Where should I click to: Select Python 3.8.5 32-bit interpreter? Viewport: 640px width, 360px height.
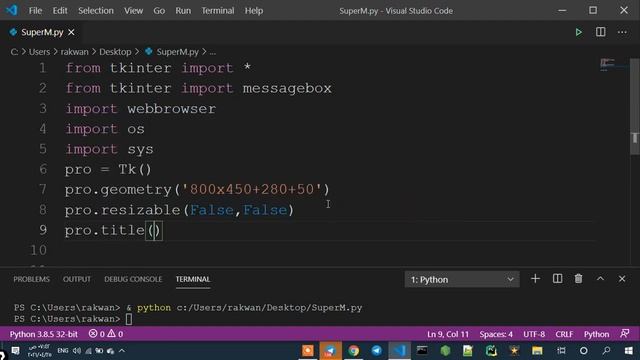[44, 334]
